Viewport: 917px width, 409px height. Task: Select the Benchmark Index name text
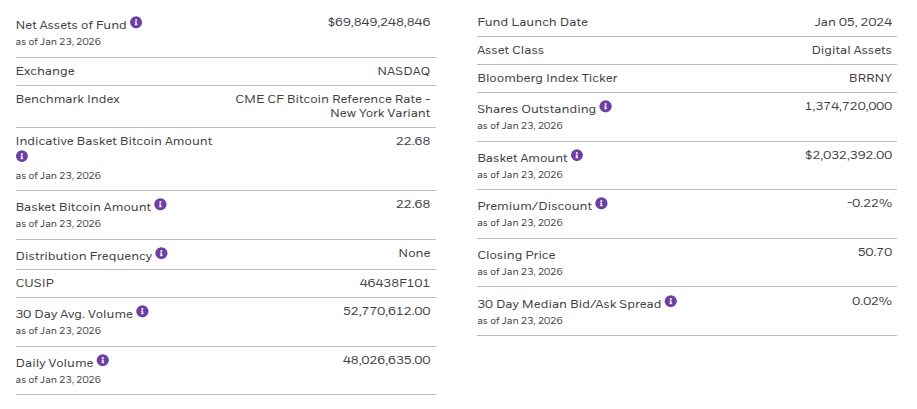(x=333, y=106)
